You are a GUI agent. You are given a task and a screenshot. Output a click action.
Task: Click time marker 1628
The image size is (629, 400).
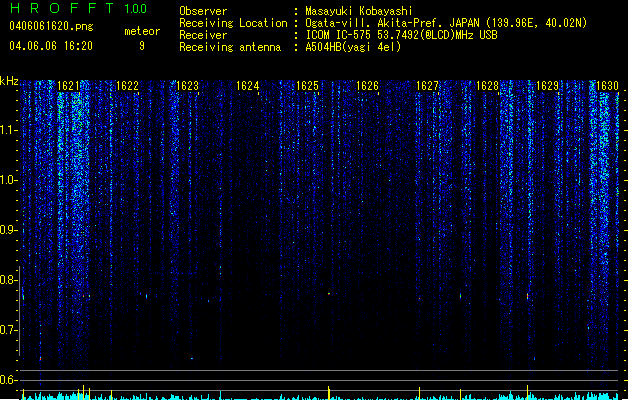[487, 86]
